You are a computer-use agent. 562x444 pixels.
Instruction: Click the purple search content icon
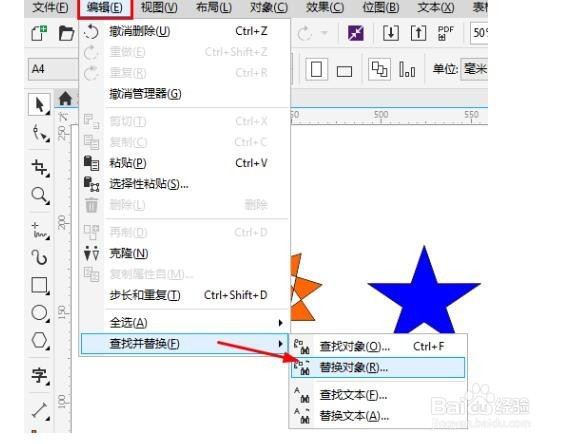click(356, 33)
